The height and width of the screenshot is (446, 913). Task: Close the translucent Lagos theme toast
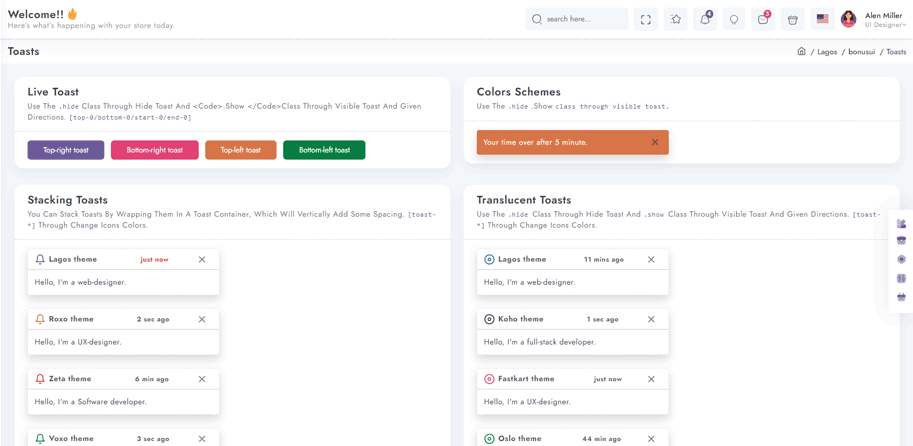point(652,260)
